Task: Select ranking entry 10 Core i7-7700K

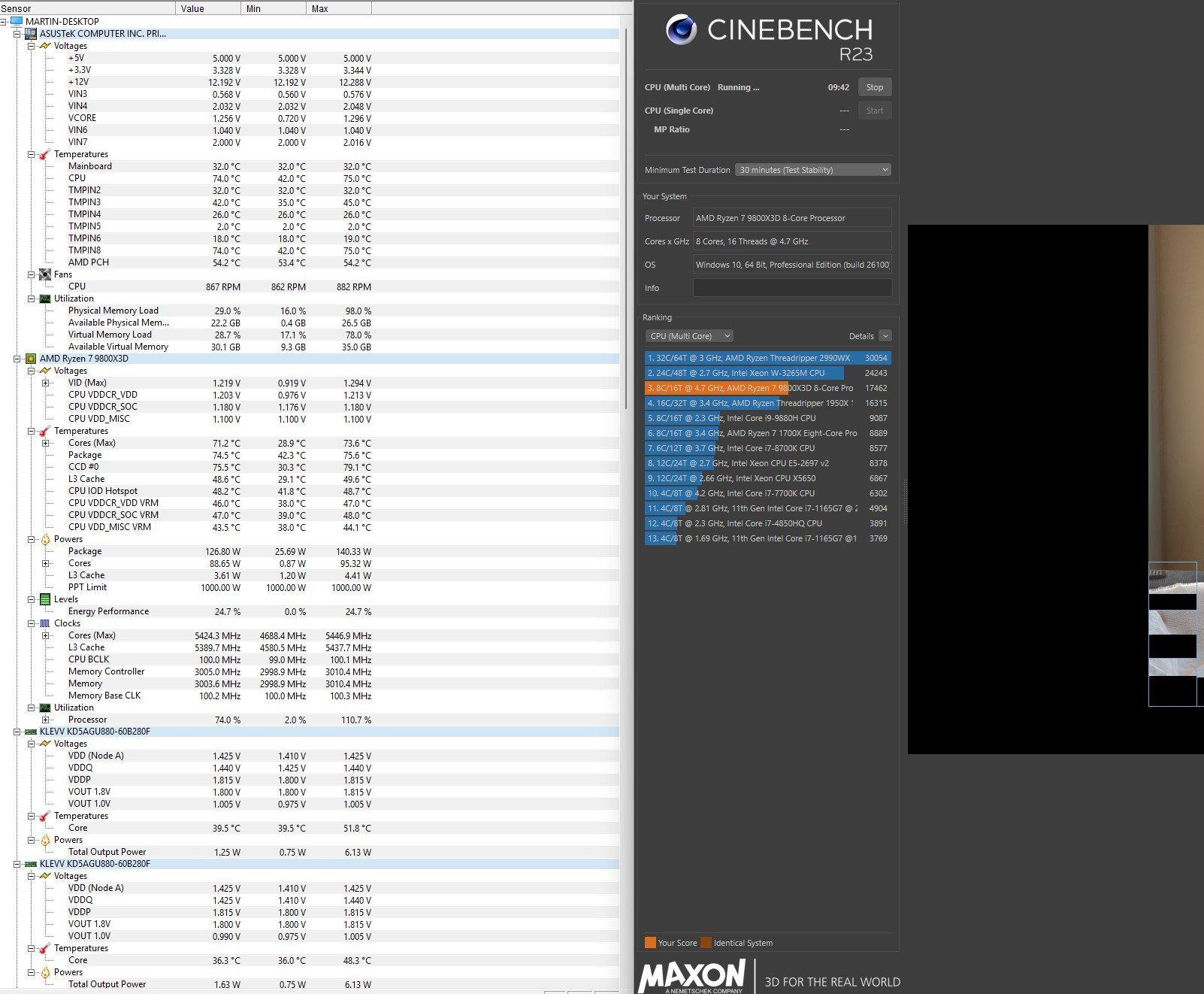Action: click(767, 493)
